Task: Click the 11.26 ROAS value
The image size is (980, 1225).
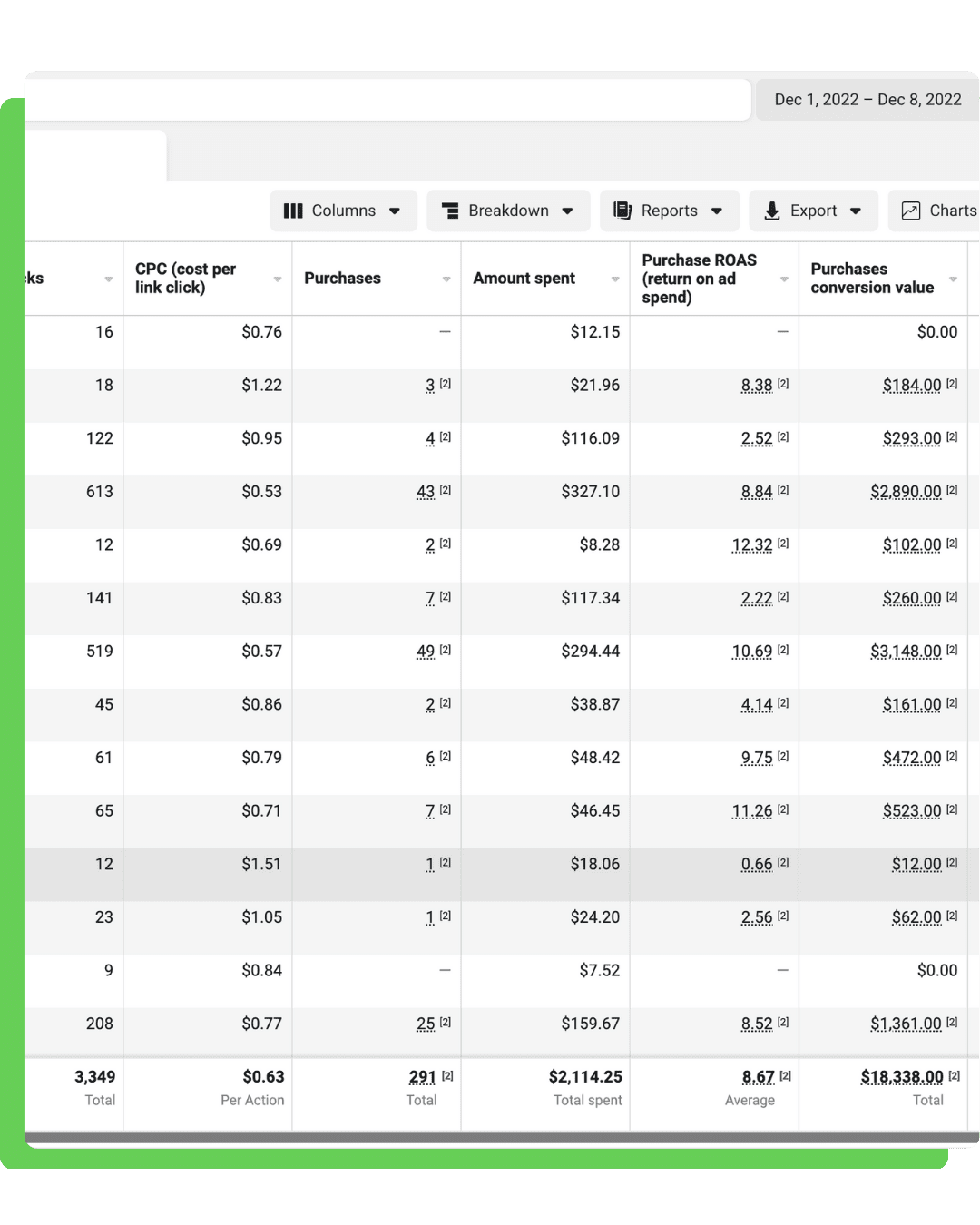Action: click(752, 811)
